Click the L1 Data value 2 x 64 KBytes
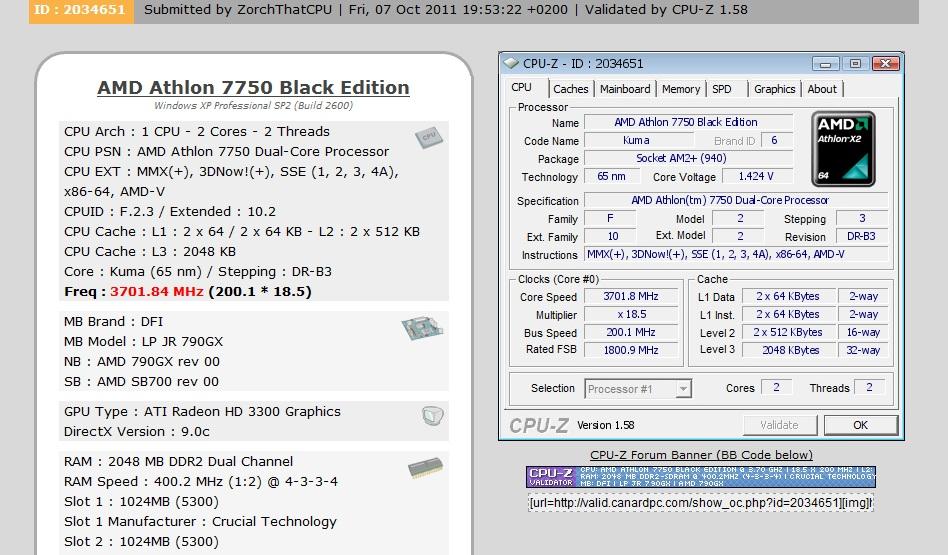This screenshot has height=555, width=948. point(788,296)
